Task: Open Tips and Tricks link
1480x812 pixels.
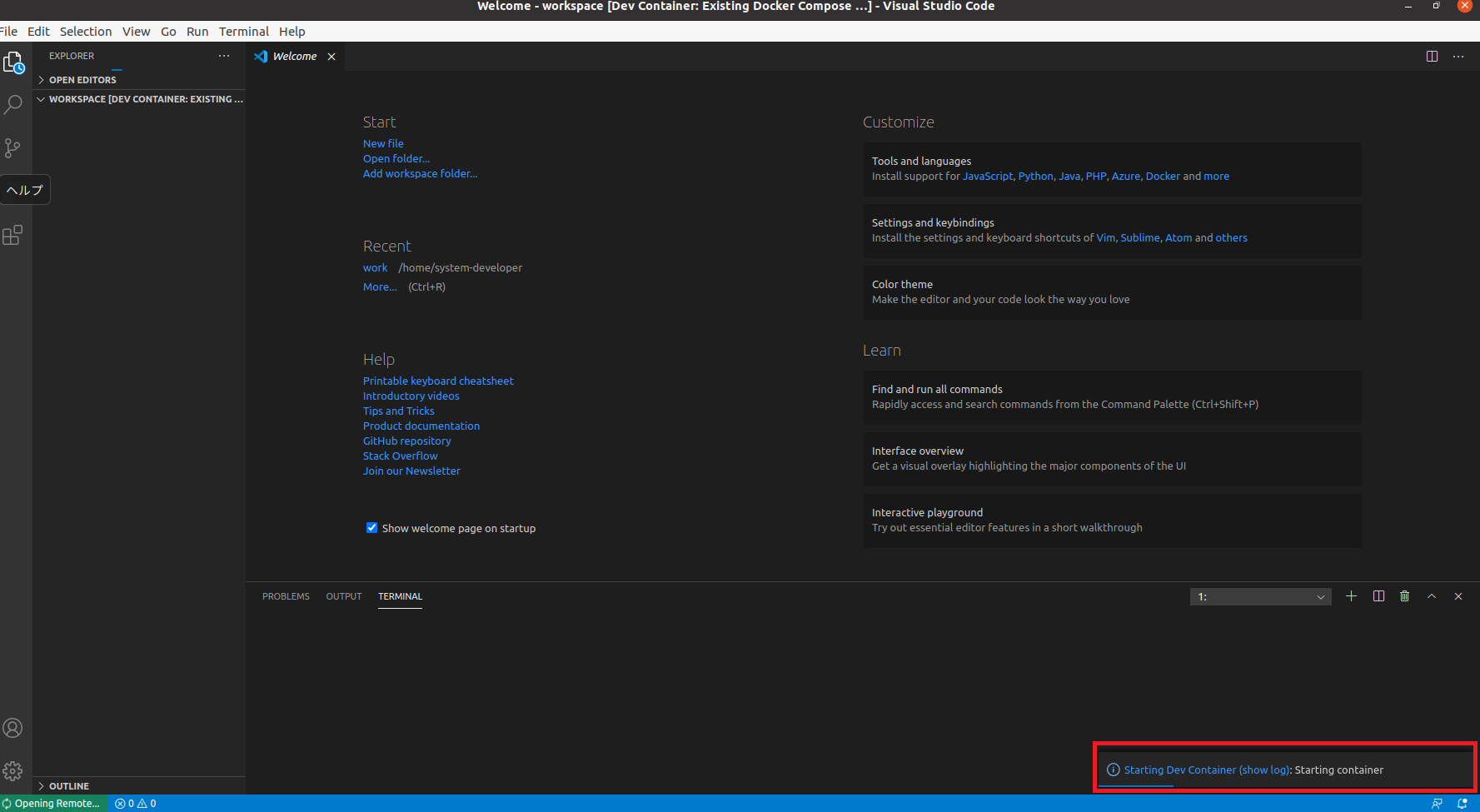Action: (x=398, y=411)
